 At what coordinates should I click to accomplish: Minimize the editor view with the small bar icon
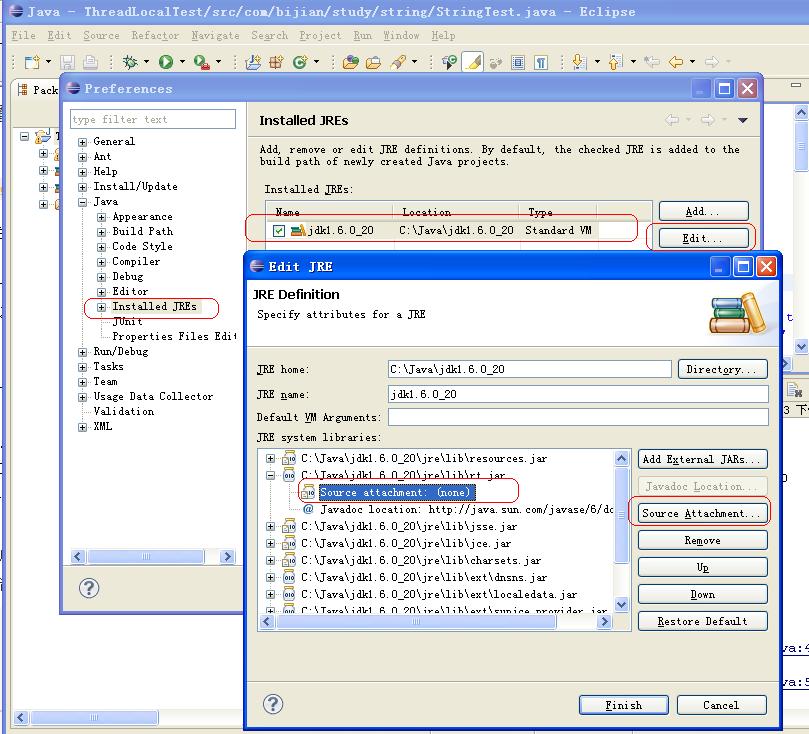796,85
